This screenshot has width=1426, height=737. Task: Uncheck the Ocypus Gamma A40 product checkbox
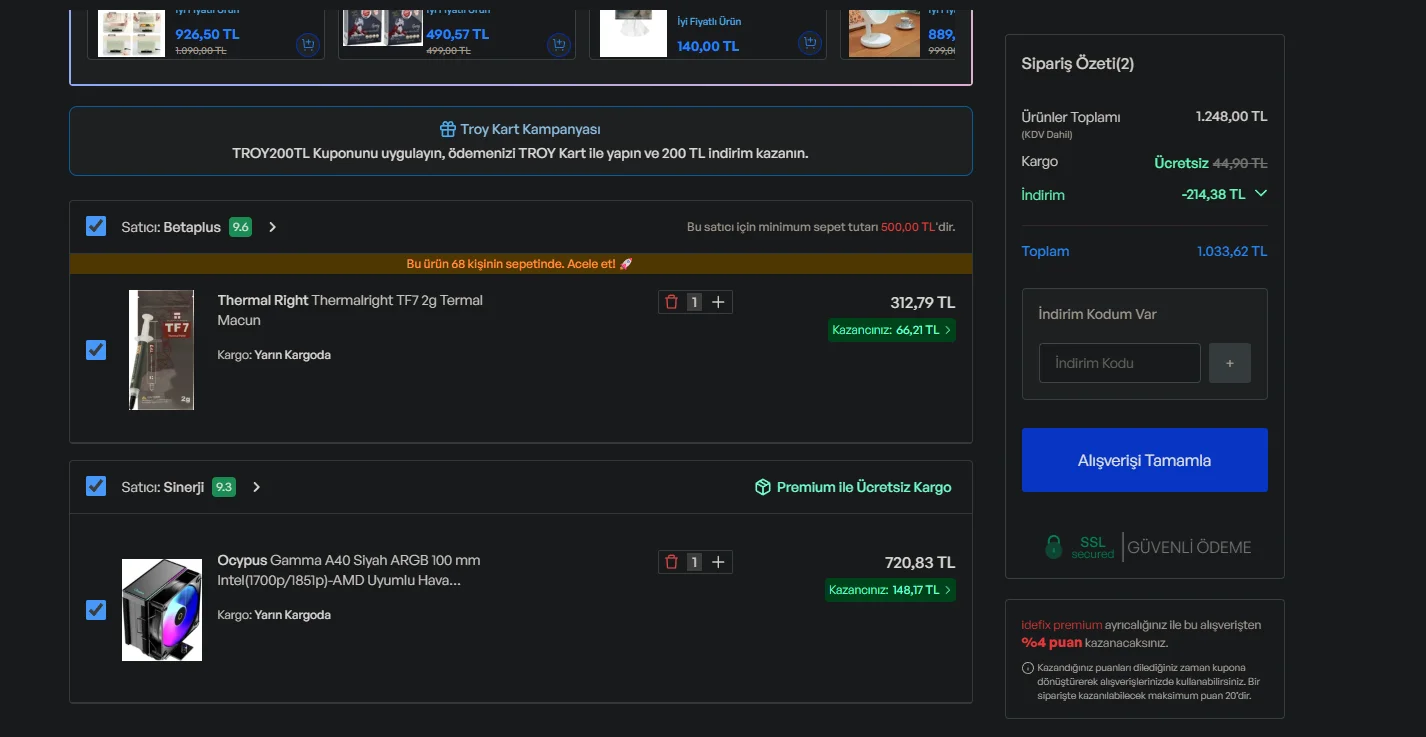96,610
